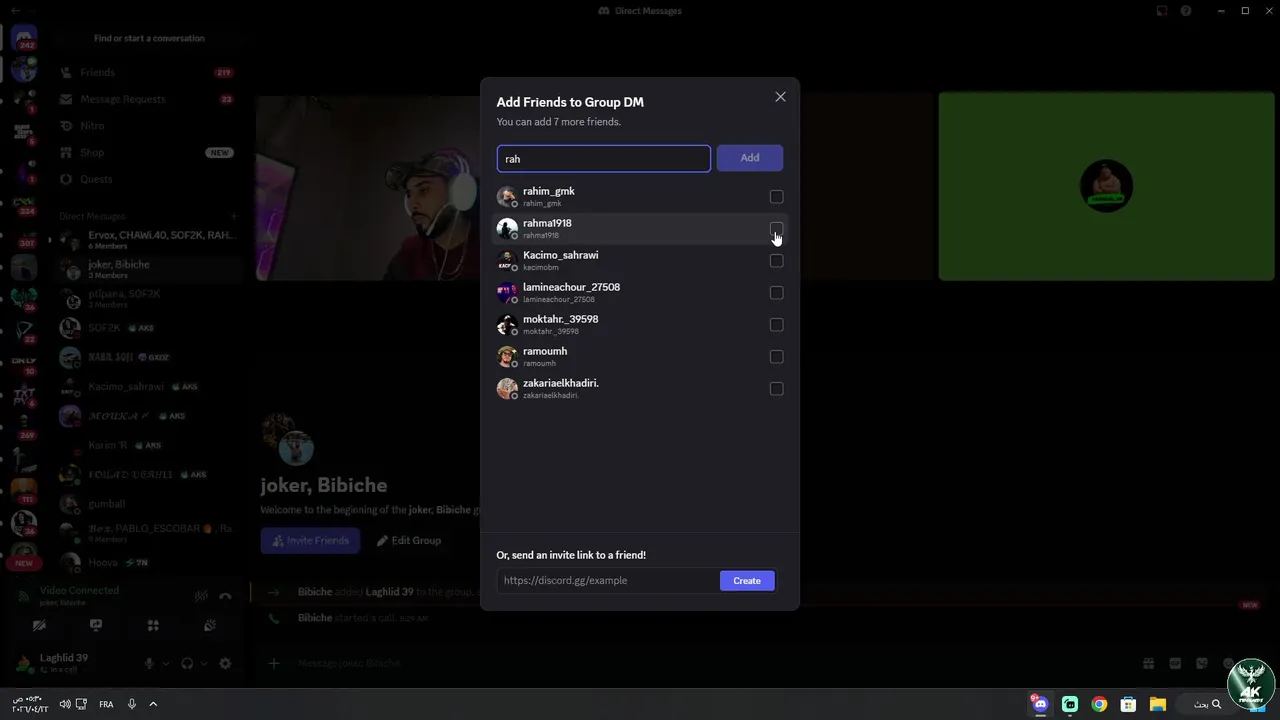The width and height of the screenshot is (1280, 720).
Task: Turn on camera in voice panel
Action: (x=39, y=626)
